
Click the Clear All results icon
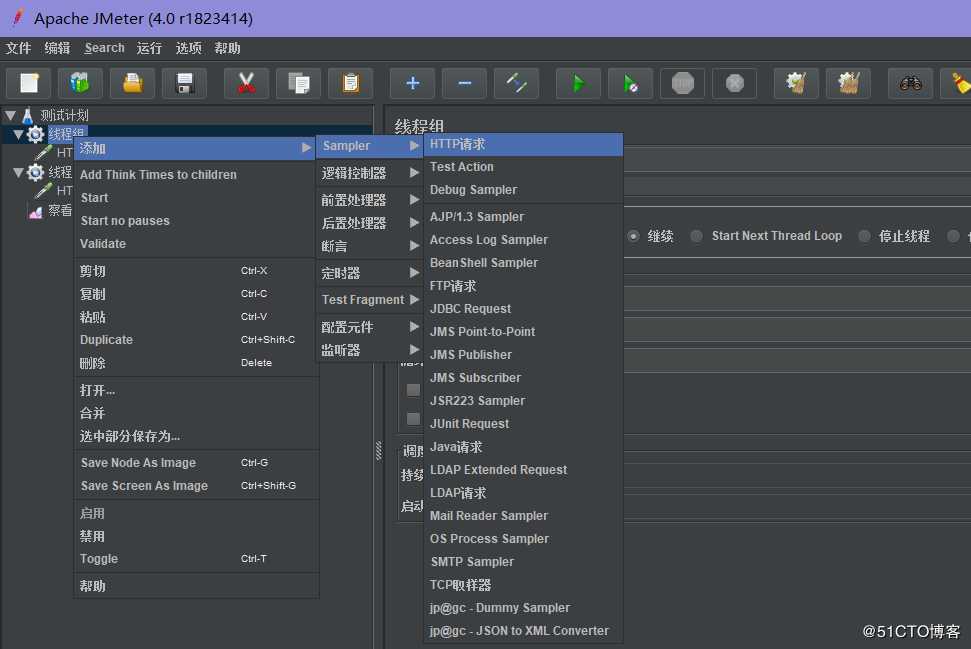pyautogui.click(x=848, y=83)
